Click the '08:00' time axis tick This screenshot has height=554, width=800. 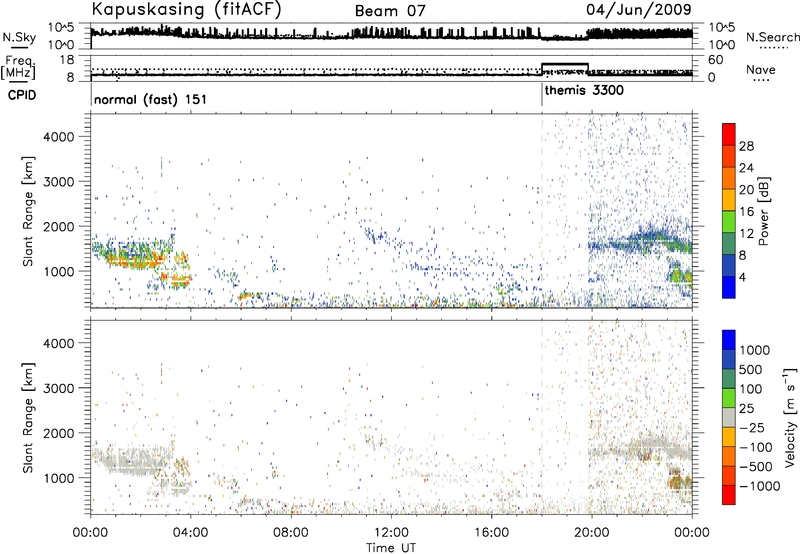click(291, 533)
